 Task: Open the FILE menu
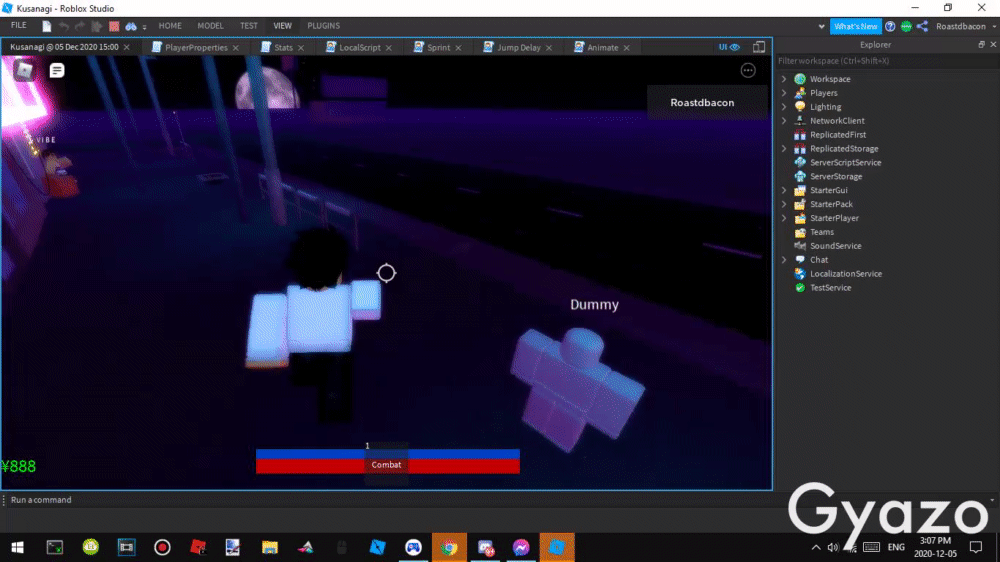pos(18,26)
